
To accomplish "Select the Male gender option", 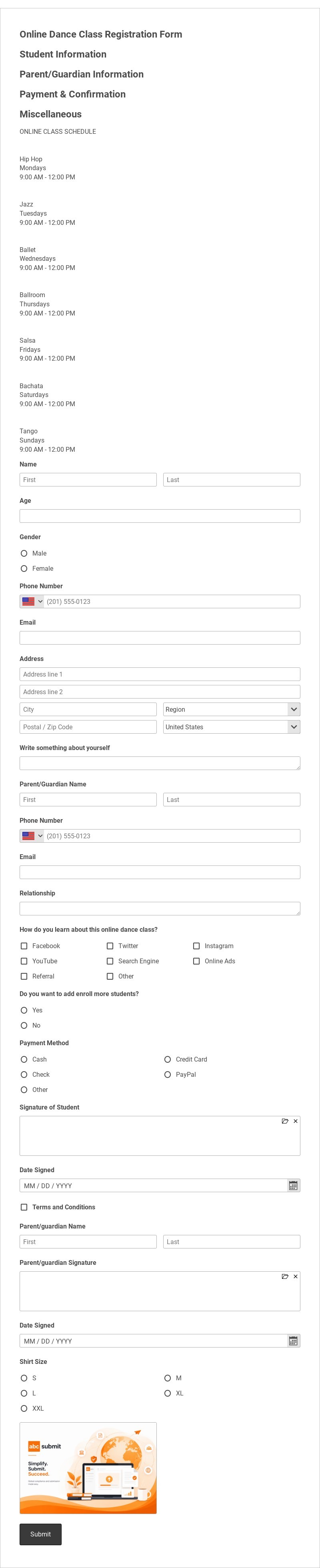I will tap(24, 553).
